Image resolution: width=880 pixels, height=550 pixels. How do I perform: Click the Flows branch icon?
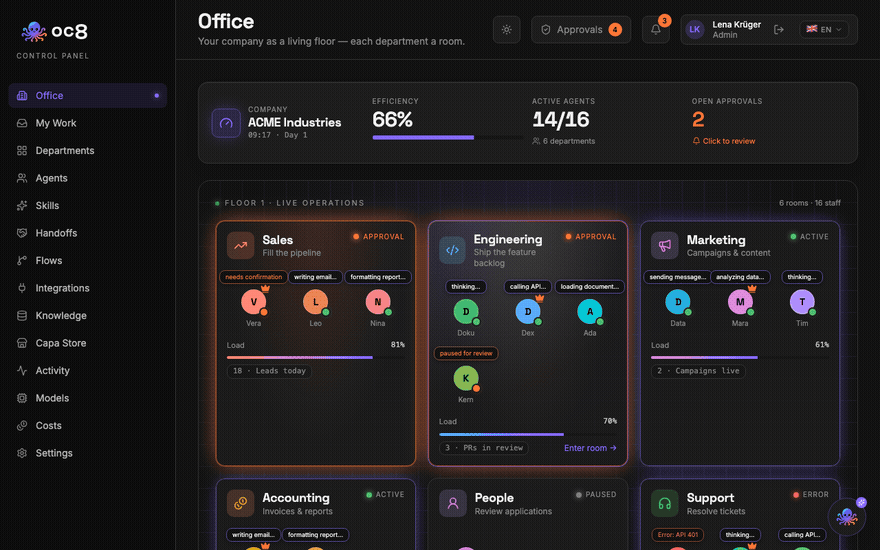coord(22,260)
